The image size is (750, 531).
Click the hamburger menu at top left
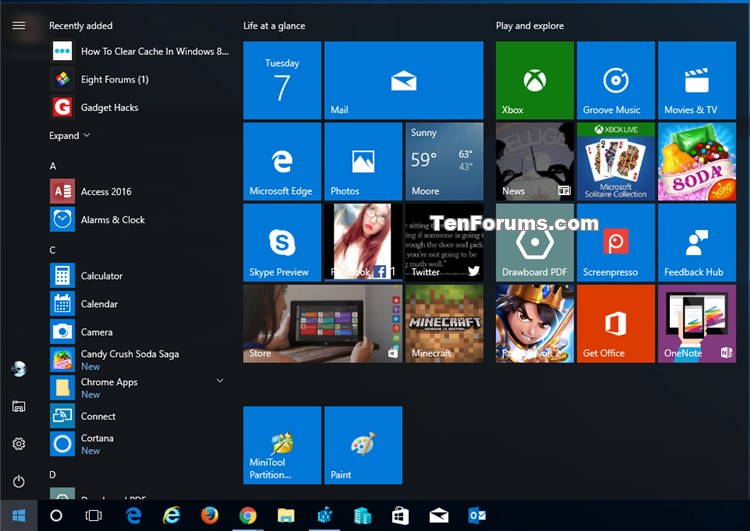[19, 25]
